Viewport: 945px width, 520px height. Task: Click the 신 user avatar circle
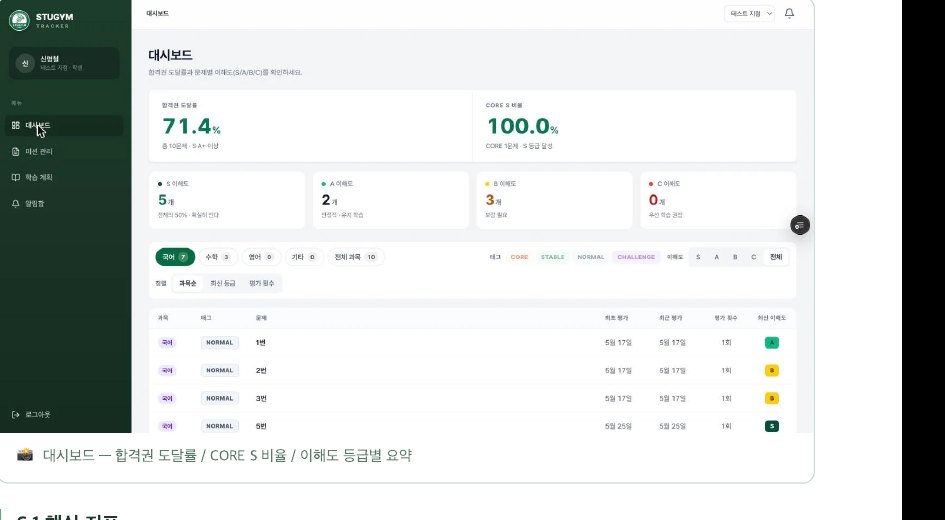[25, 63]
